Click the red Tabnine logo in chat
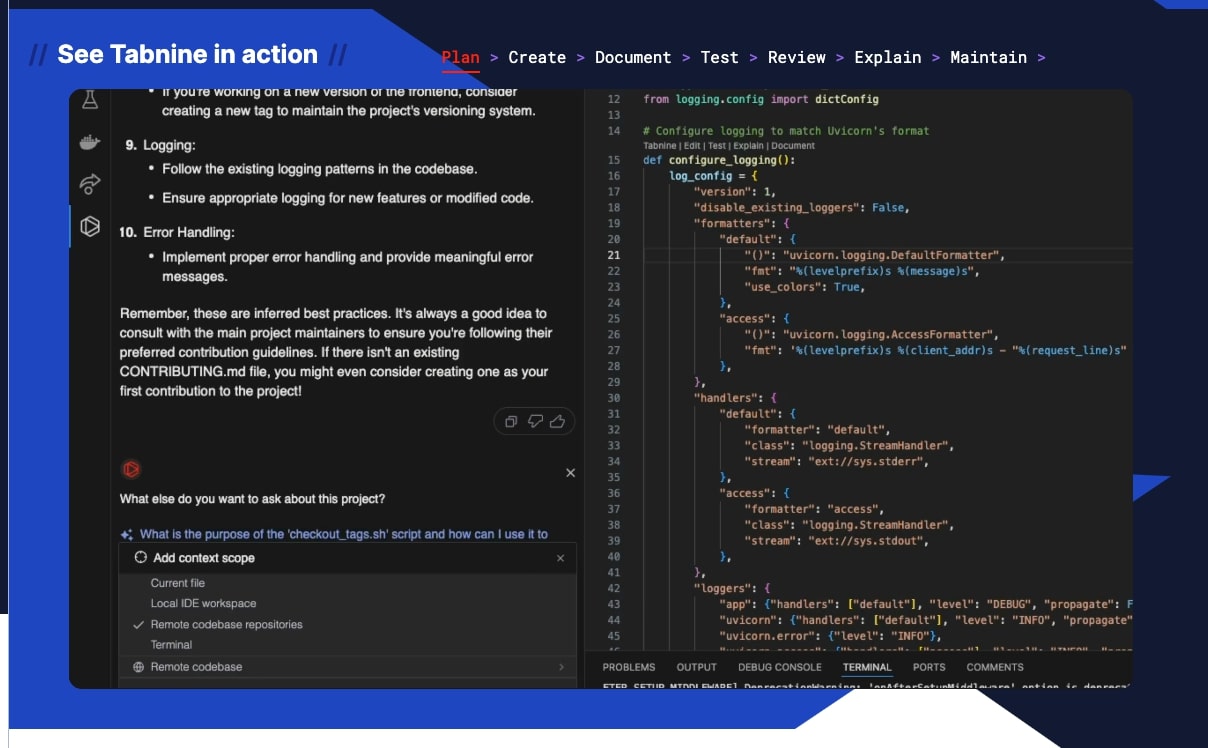The width and height of the screenshot is (1208, 748). click(x=130, y=469)
